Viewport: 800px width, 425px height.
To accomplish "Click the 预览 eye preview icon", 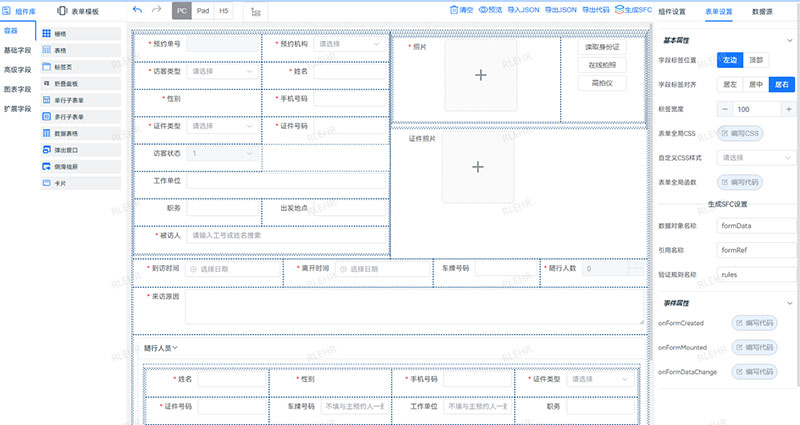I will (x=483, y=10).
